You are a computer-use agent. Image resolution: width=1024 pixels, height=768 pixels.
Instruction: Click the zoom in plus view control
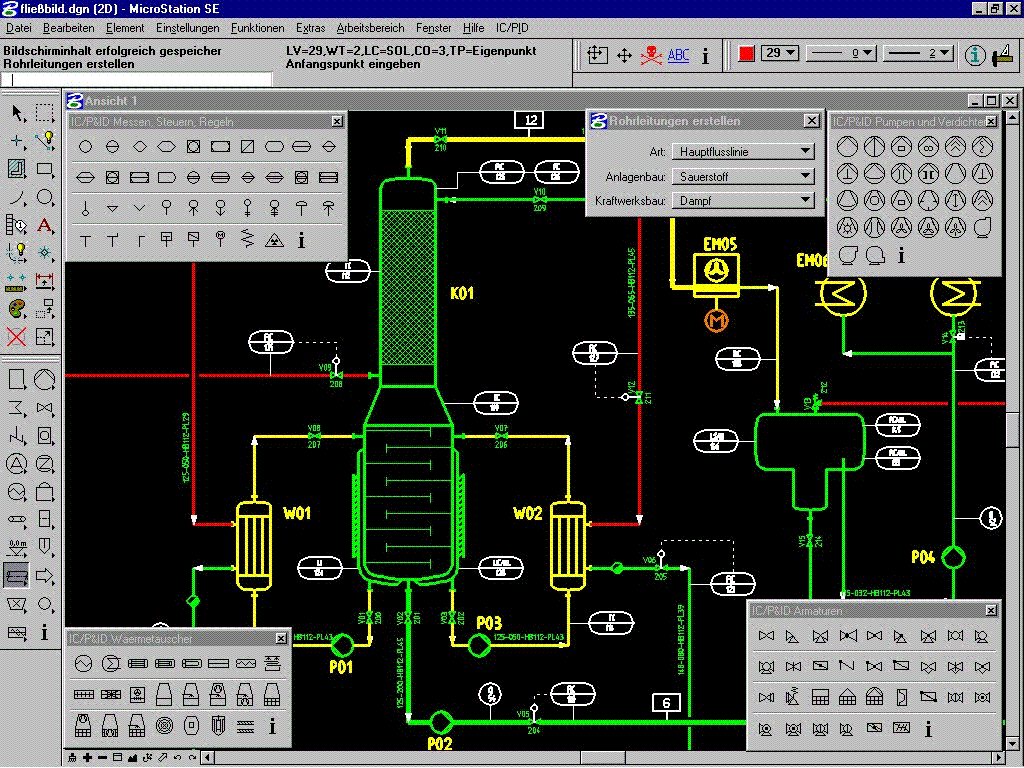(x=88, y=757)
